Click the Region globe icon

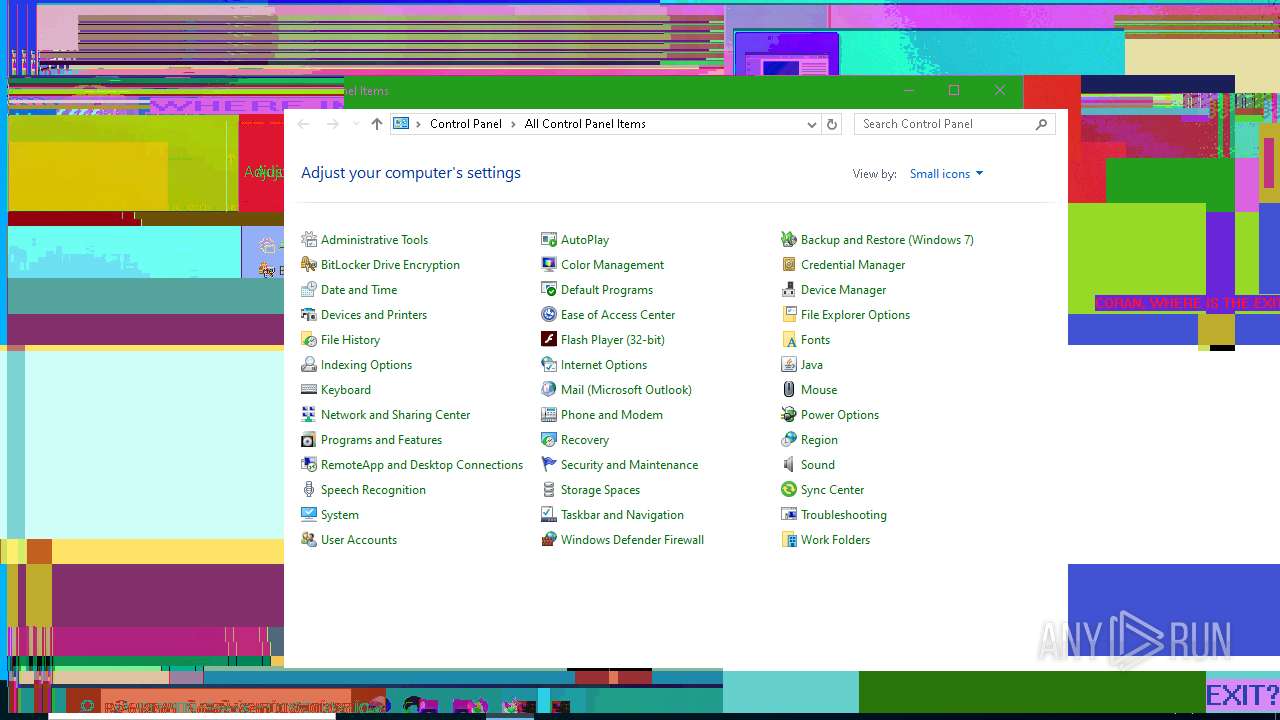789,440
